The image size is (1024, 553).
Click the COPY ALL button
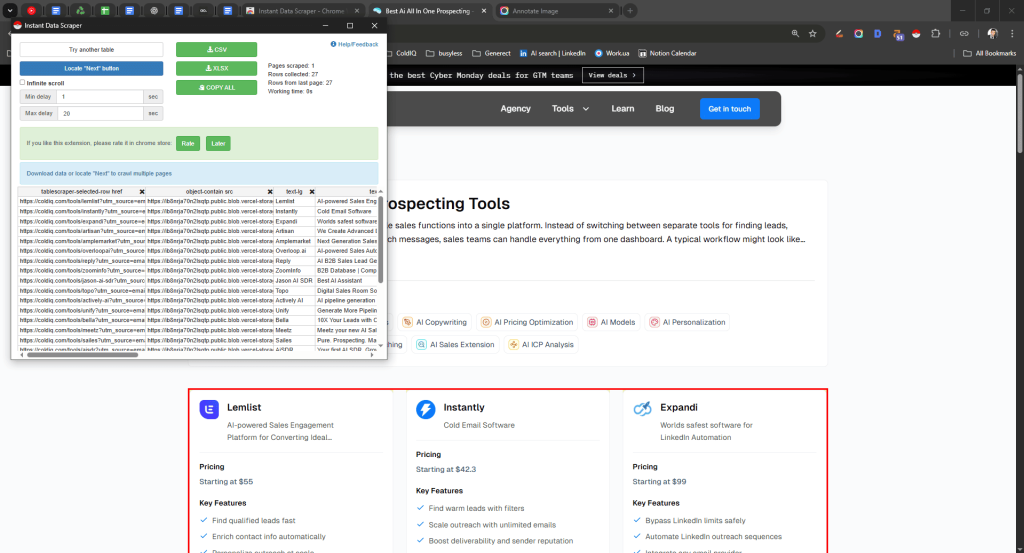216,87
